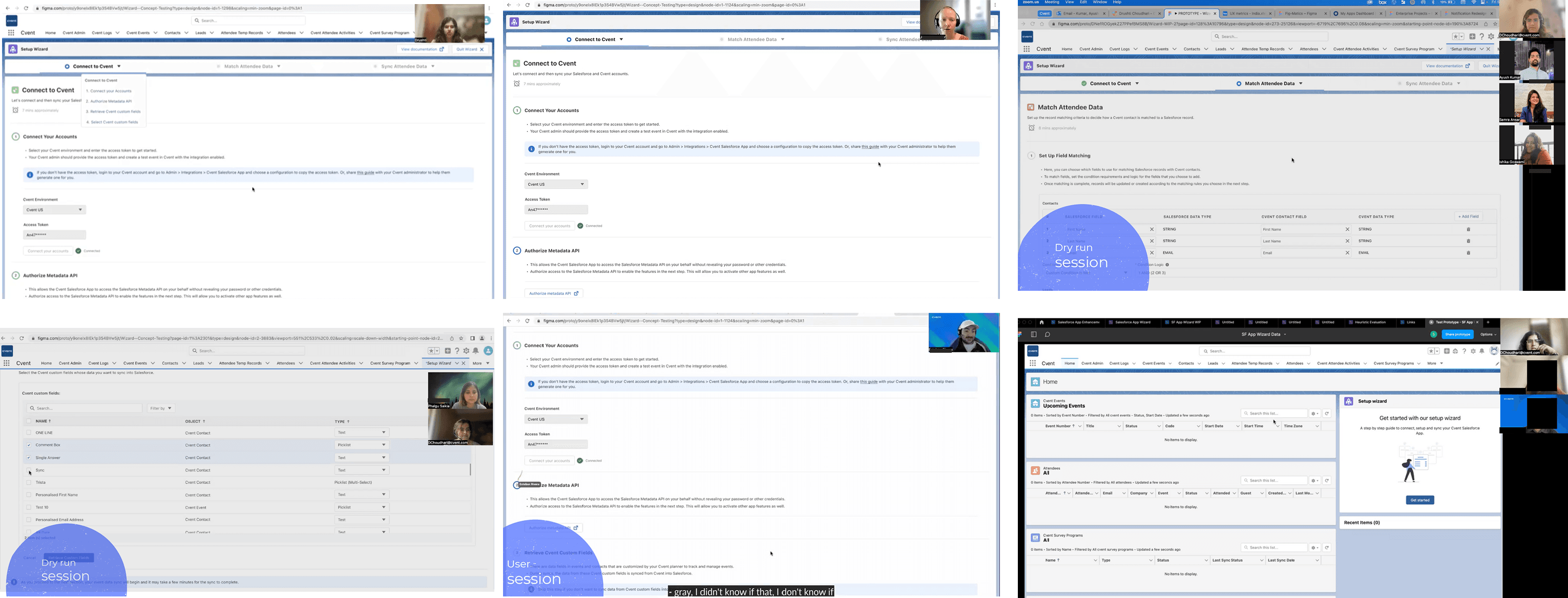Click setup gear icon in Match Attendee Data window
The height and width of the screenshot is (598, 1568).
(1491, 36)
